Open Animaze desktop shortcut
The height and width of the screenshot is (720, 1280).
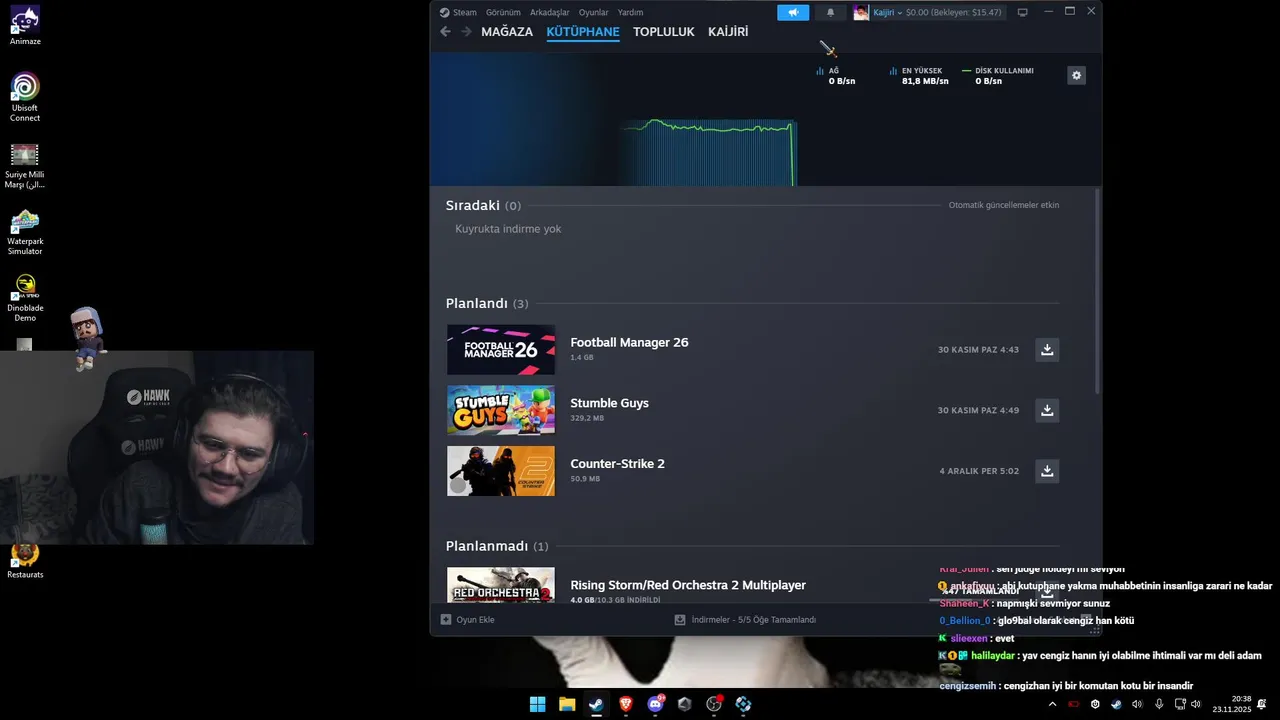pos(25,25)
